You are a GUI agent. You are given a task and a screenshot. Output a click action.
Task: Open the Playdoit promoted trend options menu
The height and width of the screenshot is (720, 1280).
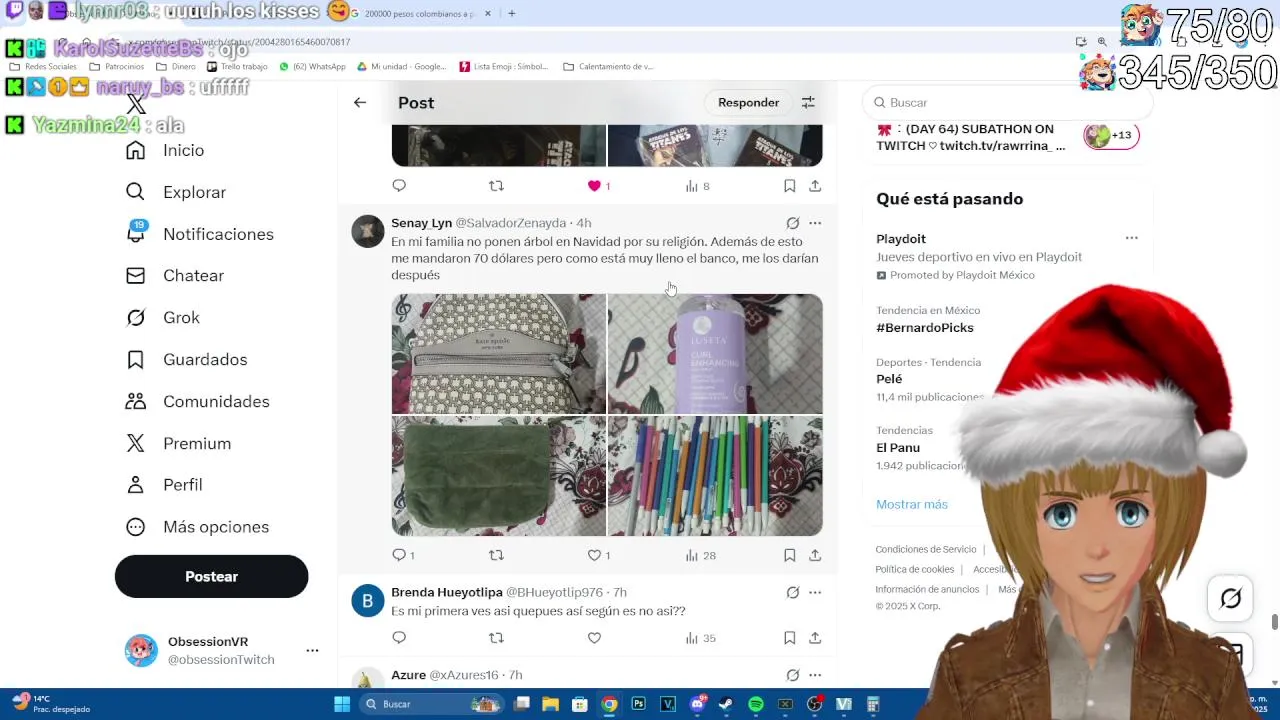tap(1131, 238)
